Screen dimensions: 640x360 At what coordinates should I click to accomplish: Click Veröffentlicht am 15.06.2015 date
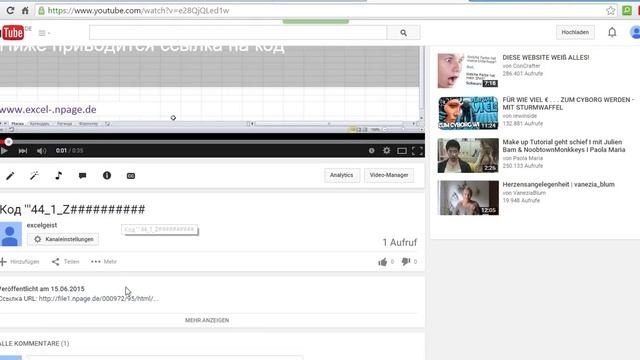click(x=42, y=289)
